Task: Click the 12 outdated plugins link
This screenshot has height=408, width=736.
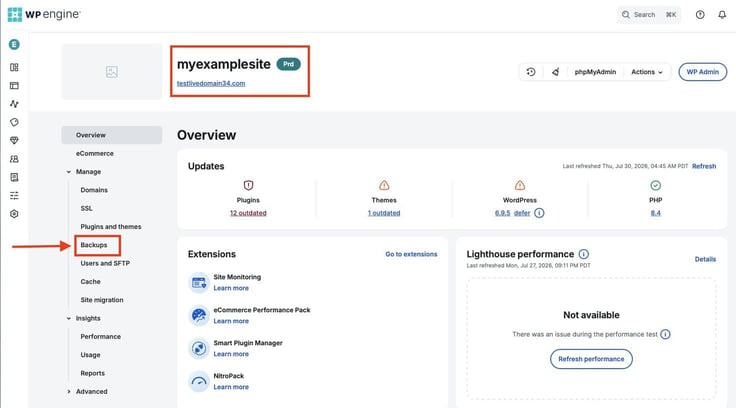Action: click(248, 213)
